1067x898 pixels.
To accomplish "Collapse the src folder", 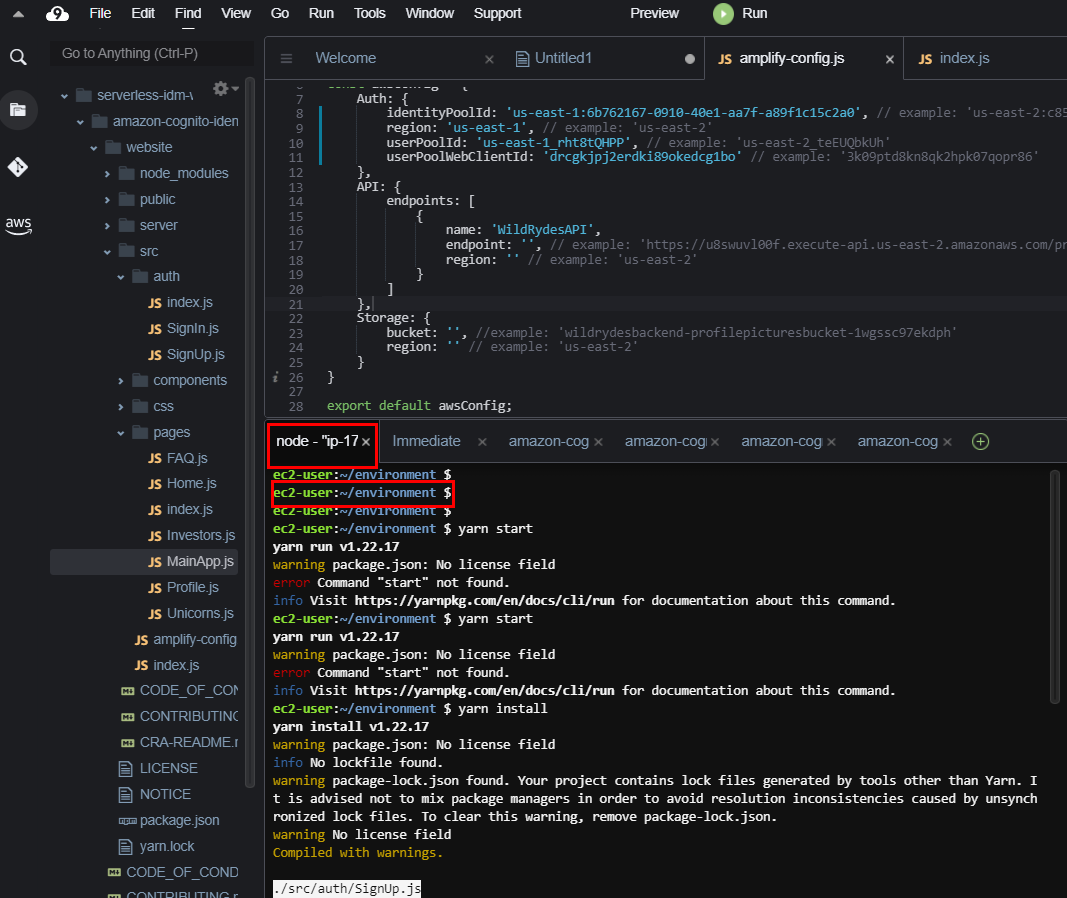I will pos(107,252).
